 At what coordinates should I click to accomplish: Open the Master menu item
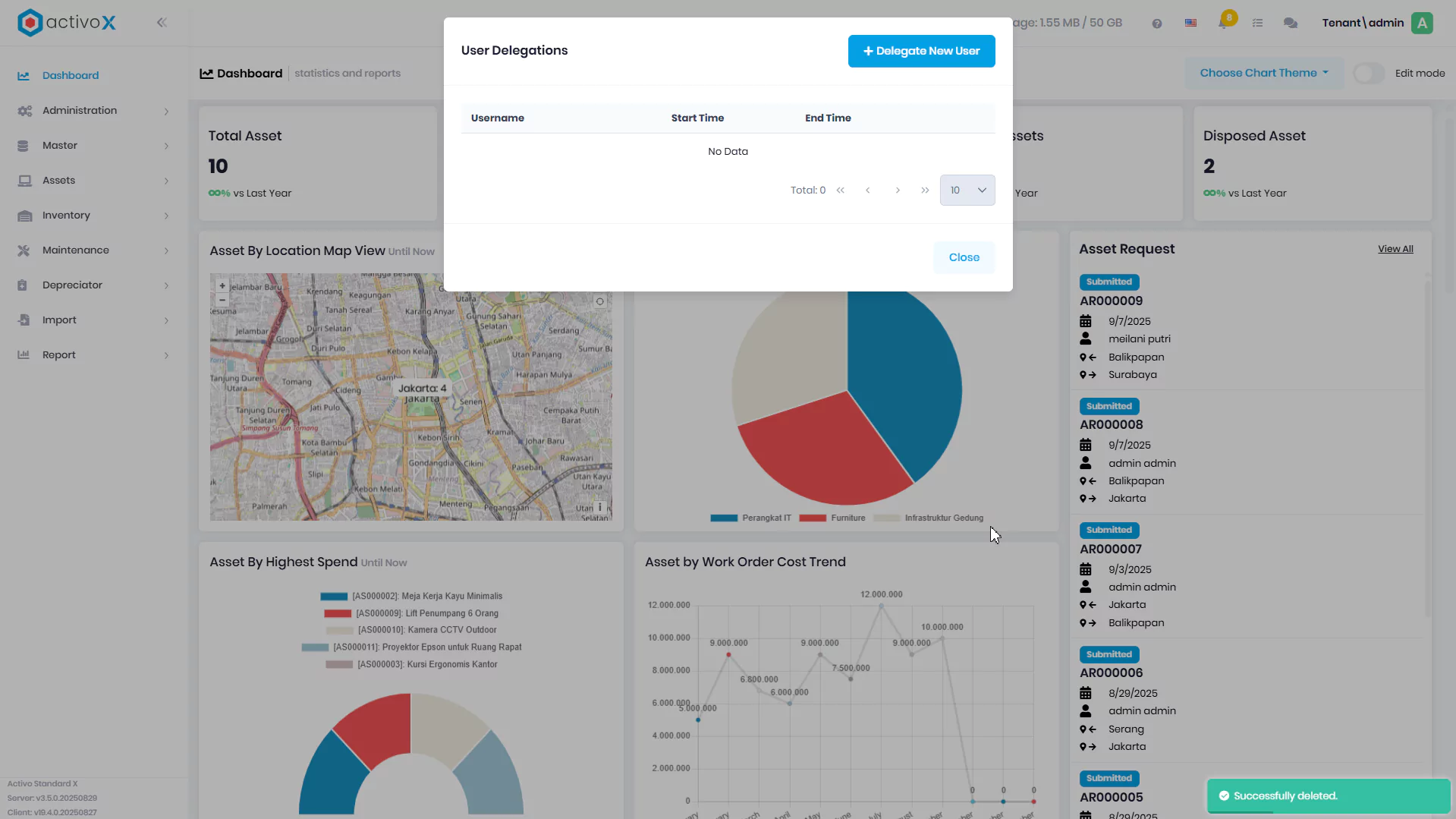point(94,146)
